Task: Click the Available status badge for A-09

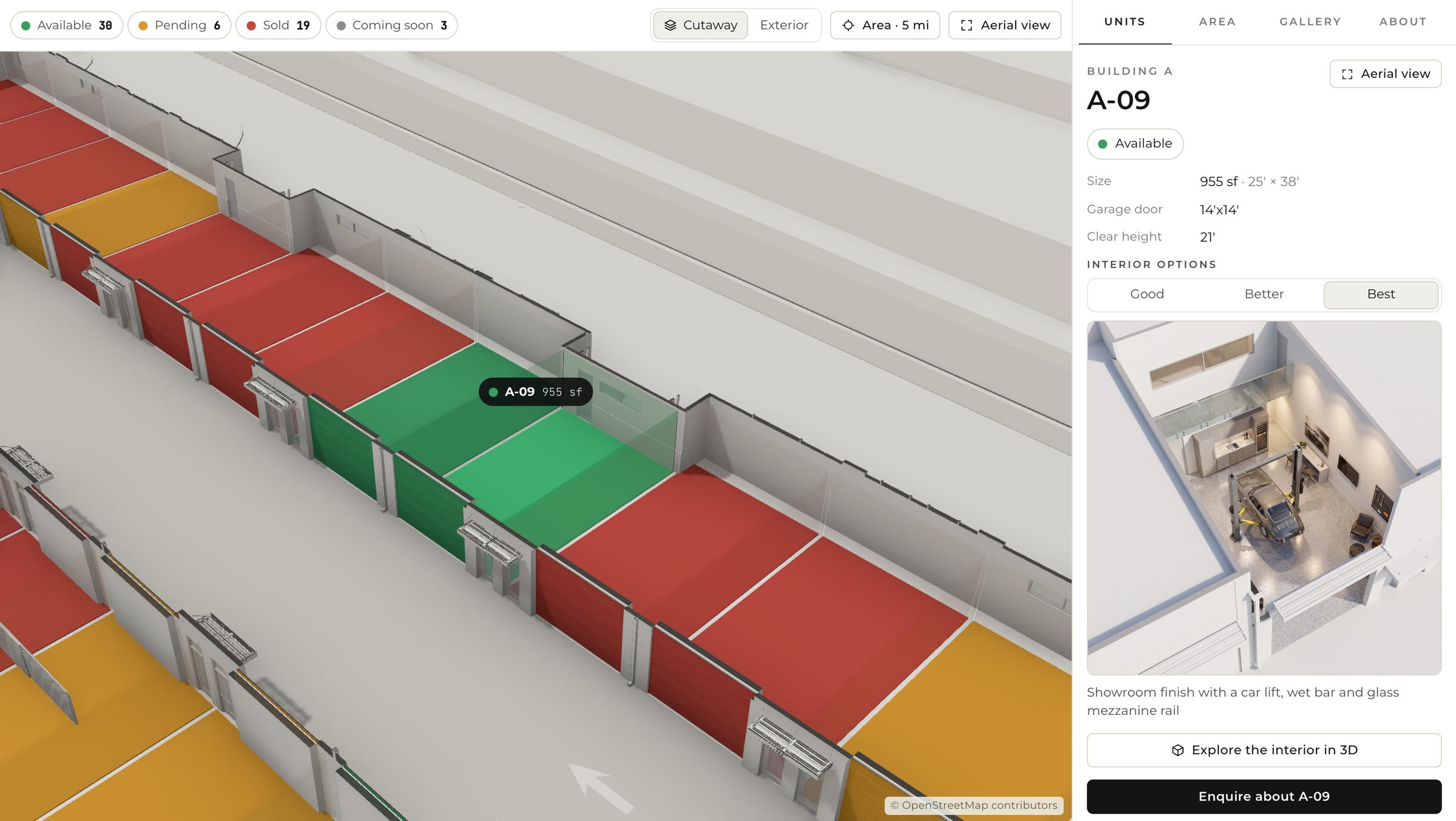Action: pos(1134,144)
